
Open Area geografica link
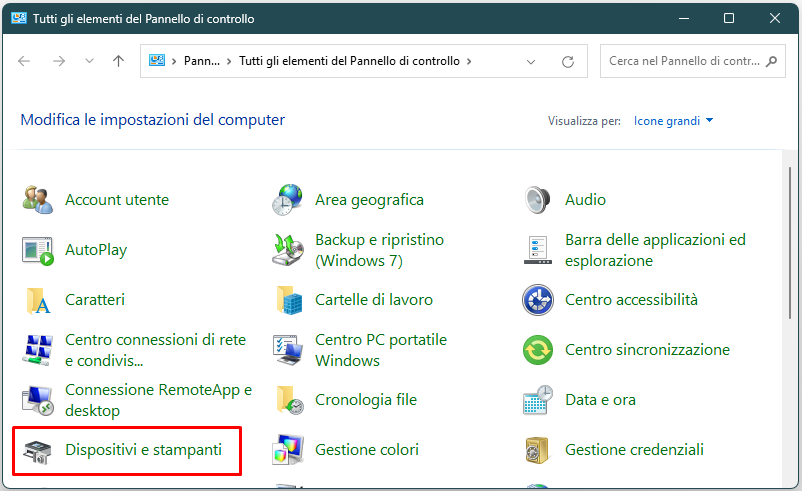click(369, 200)
